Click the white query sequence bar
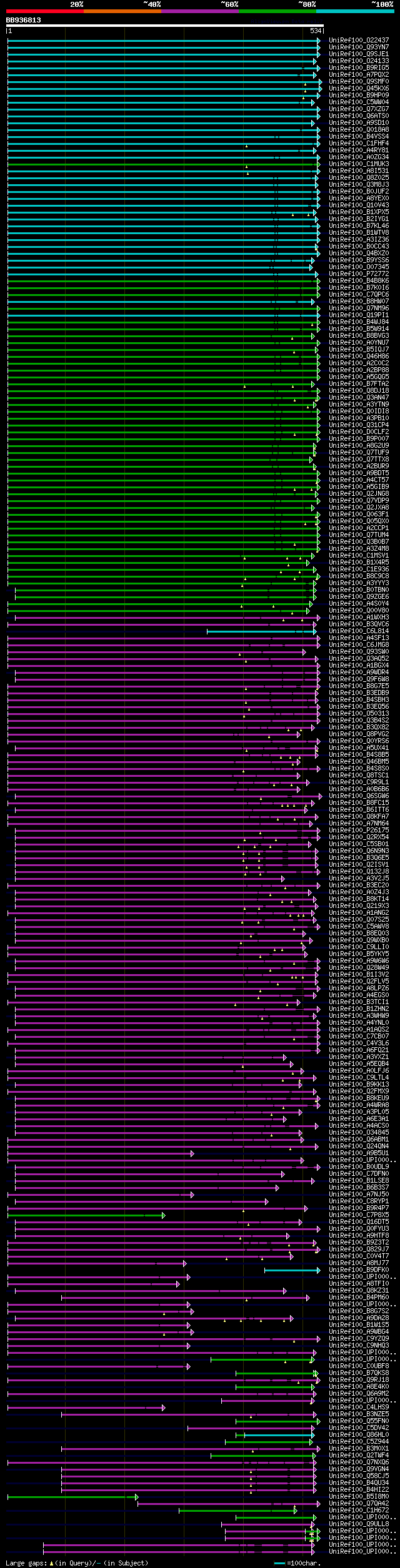Viewport: 400px width, 1568px height. (164, 26)
